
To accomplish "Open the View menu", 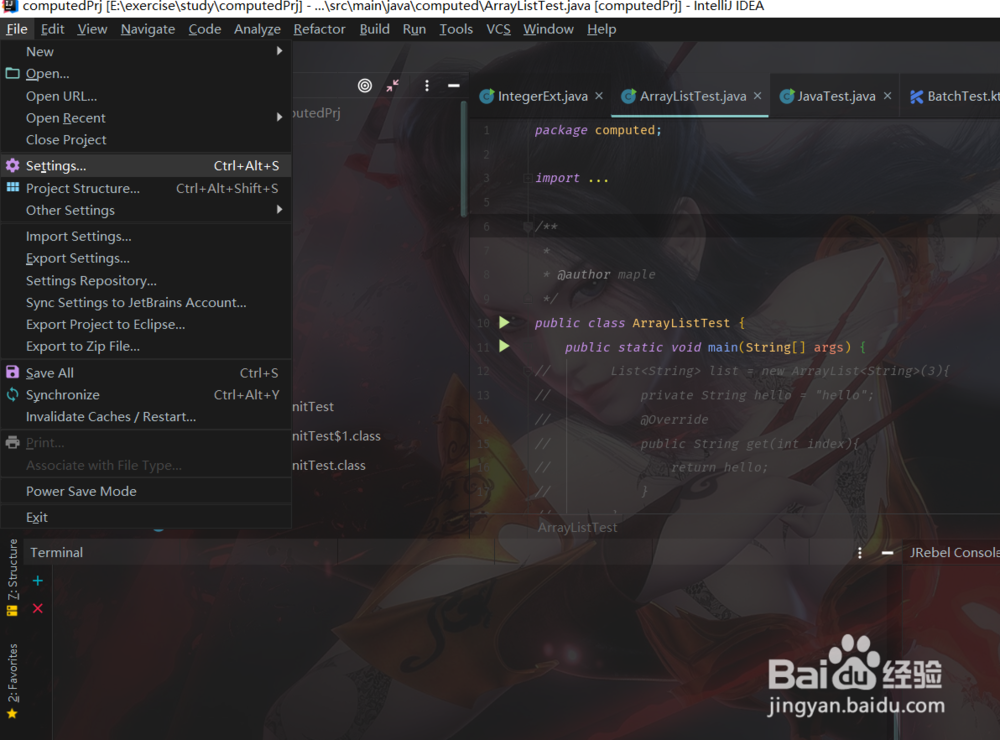I will point(92,29).
